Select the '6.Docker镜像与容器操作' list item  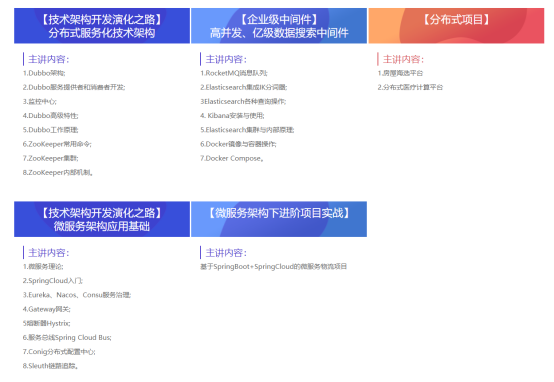pos(238,144)
